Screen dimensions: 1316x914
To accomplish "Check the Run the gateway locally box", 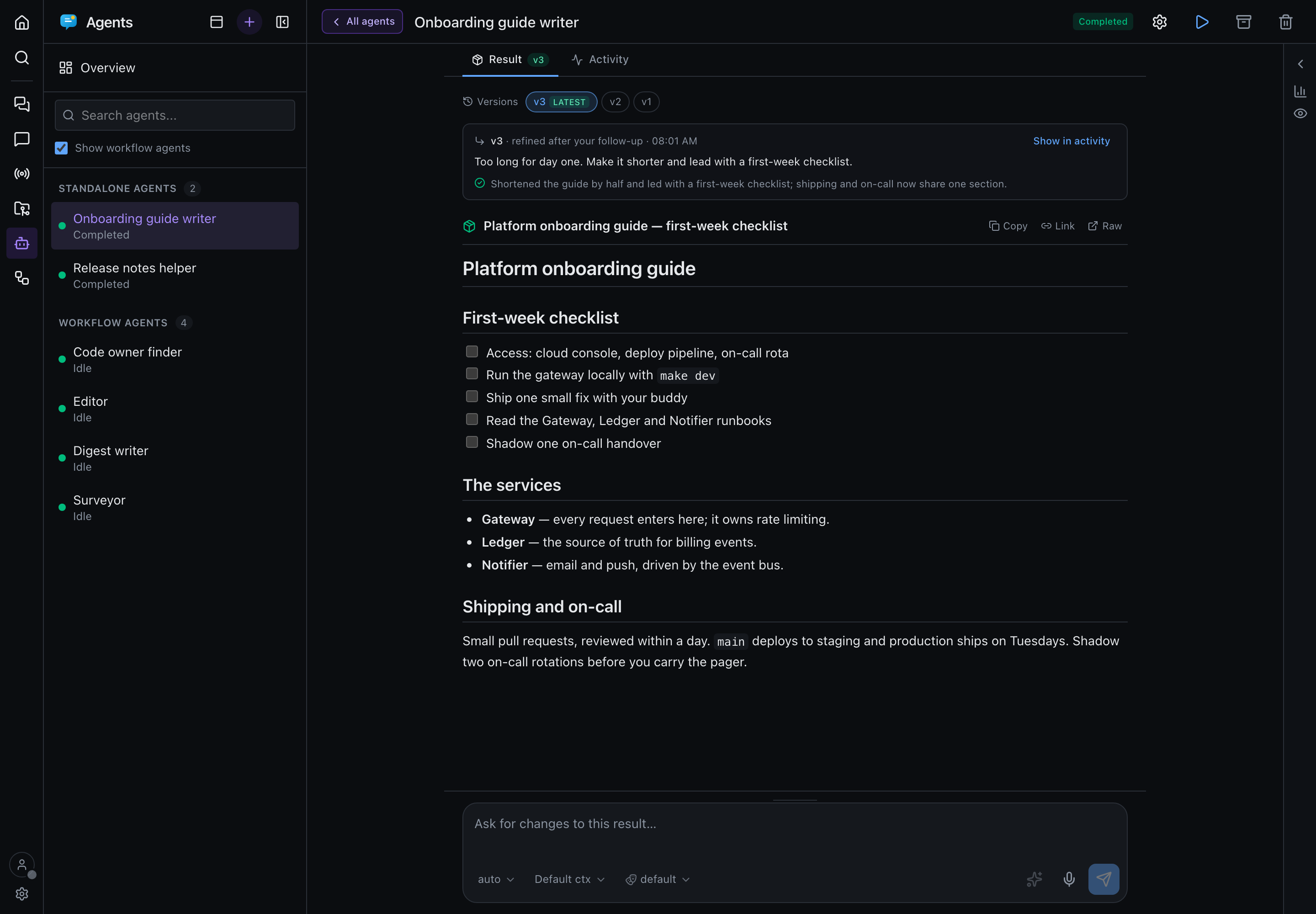I will point(472,373).
